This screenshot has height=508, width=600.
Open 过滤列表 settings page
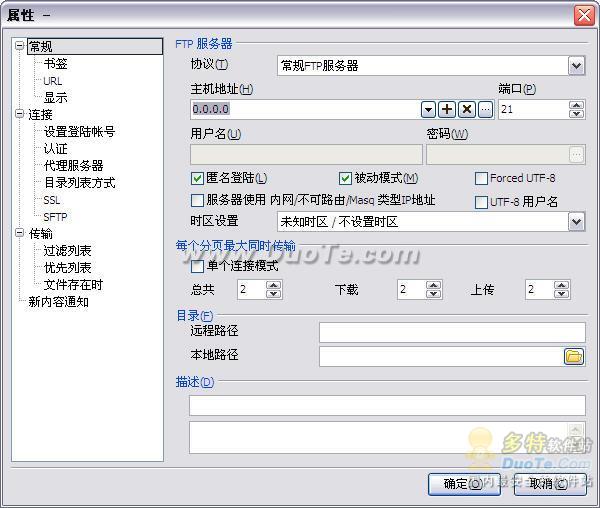(67, 251)
